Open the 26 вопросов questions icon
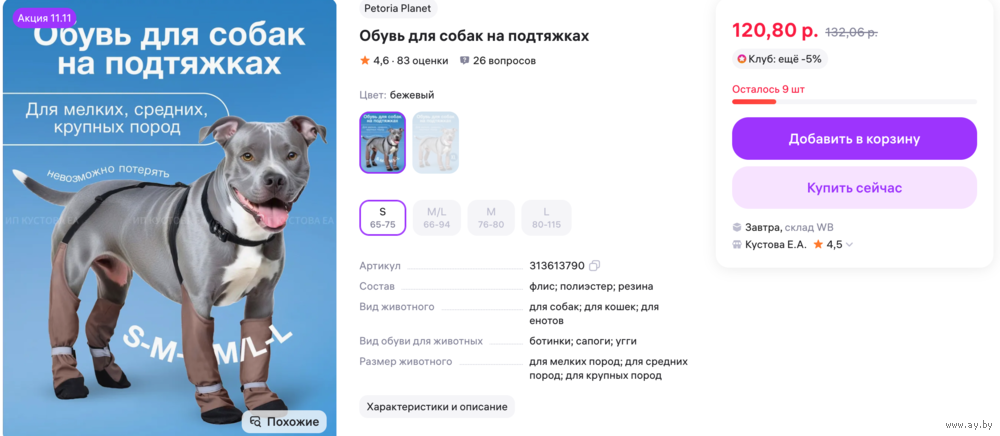Image resolution: width=1000 pixels, height=436 pixels. pyautogui.click(x=464, y=61)
